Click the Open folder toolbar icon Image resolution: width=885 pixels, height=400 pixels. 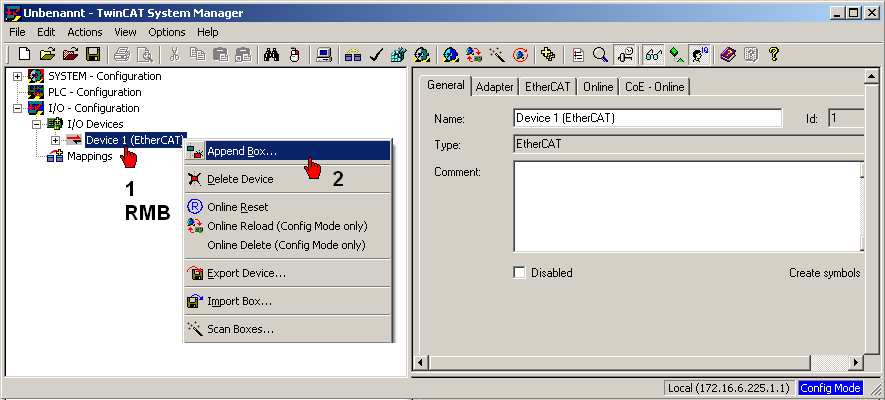49,54
